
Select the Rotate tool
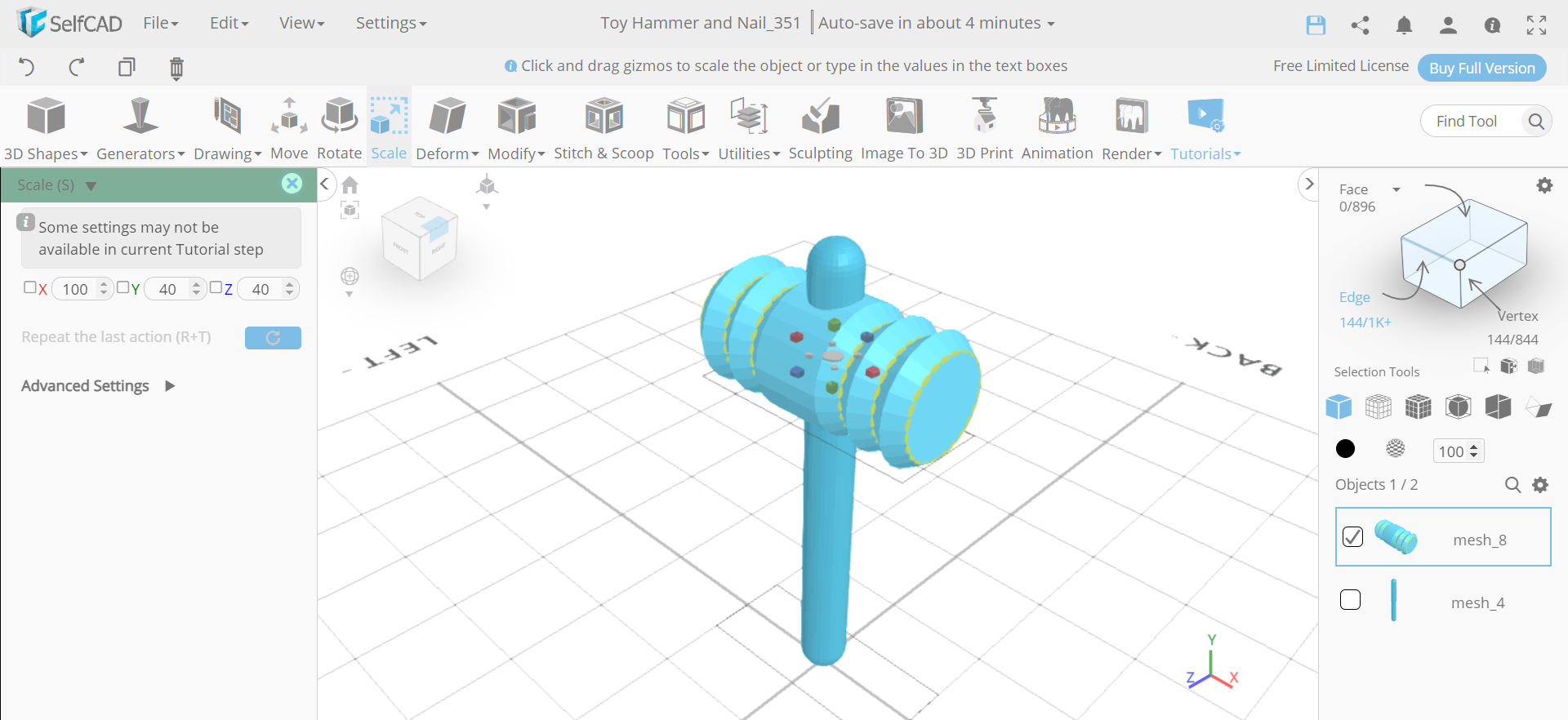click(x=339, y=128)
